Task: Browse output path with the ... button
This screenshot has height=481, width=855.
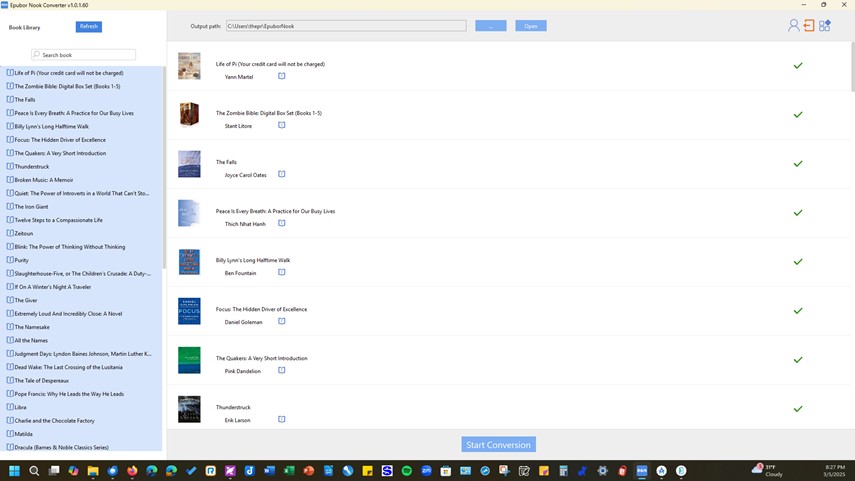Action: pyautogui.click(x=490, y=26)
